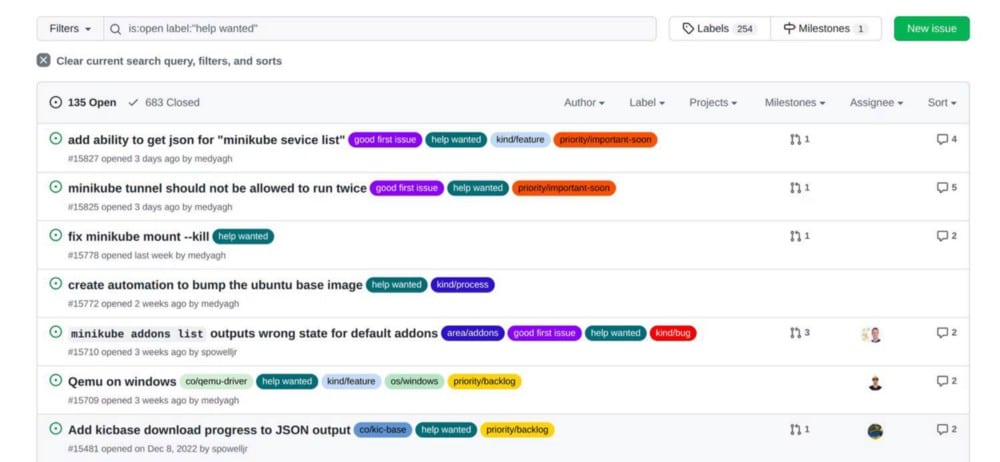Click assignee avatar on Qemu on windows issue

click(x=875, y=384)
